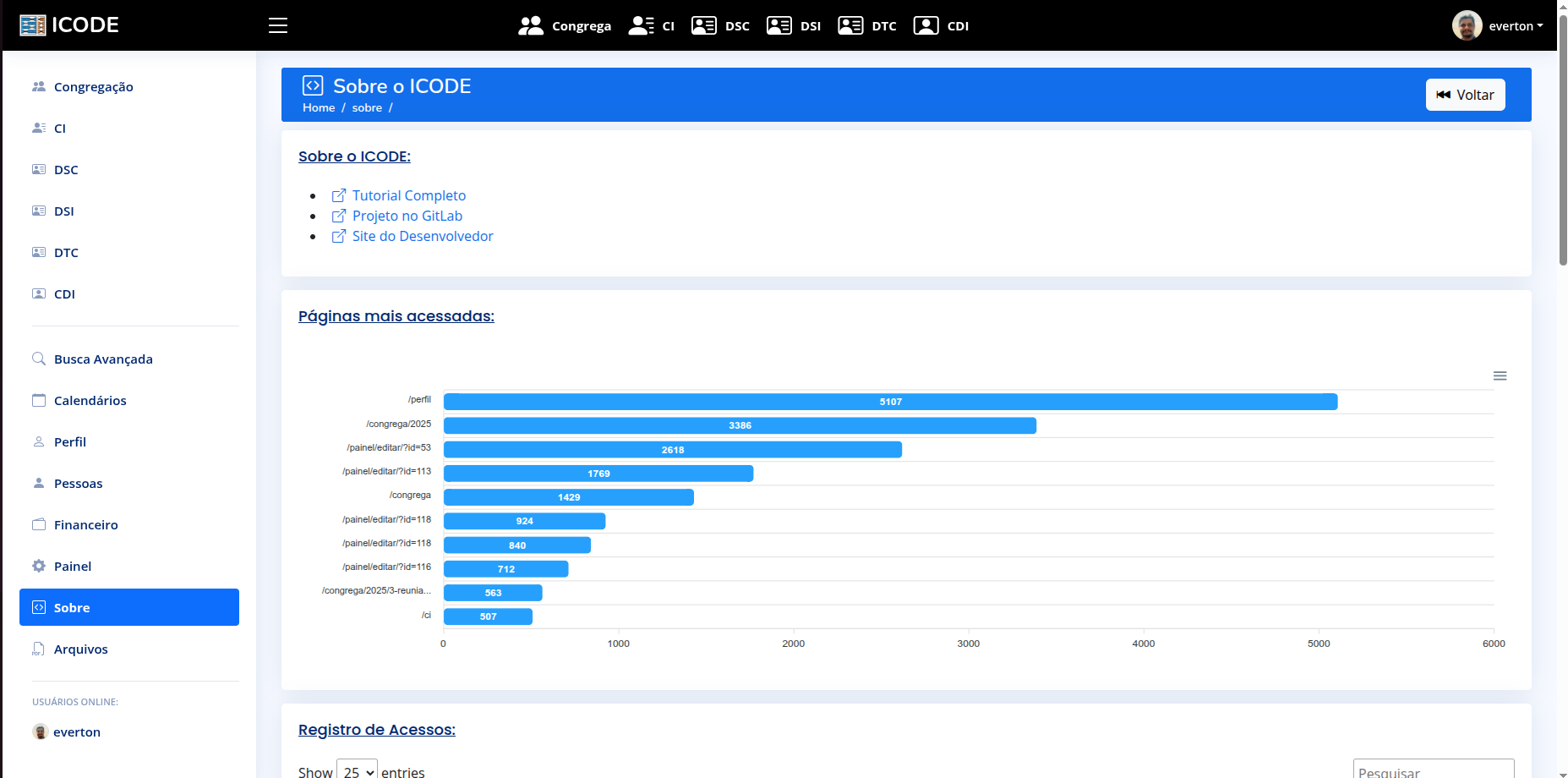
Task: Select CDI icon in top navbar
Action: point(926,25)
